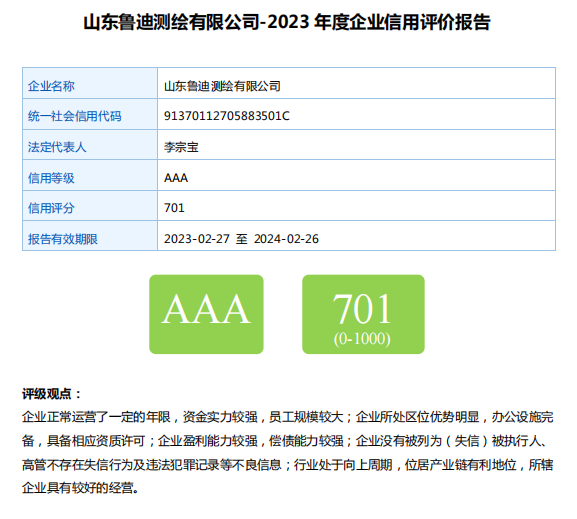The height and width of the screenshot is (519, 577).
Task: Click the 701 credit score table value
Action: pyautogui.click(x=174, y=208)
